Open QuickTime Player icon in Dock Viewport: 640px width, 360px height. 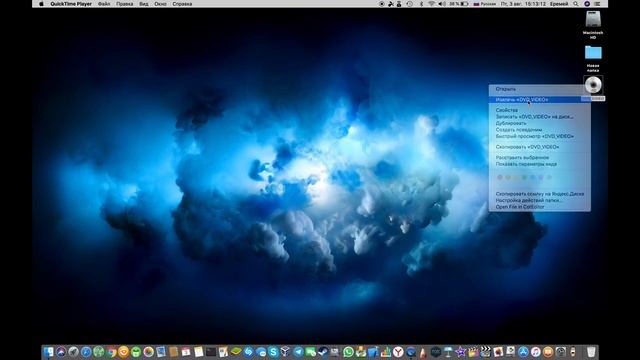pos(411,352)
